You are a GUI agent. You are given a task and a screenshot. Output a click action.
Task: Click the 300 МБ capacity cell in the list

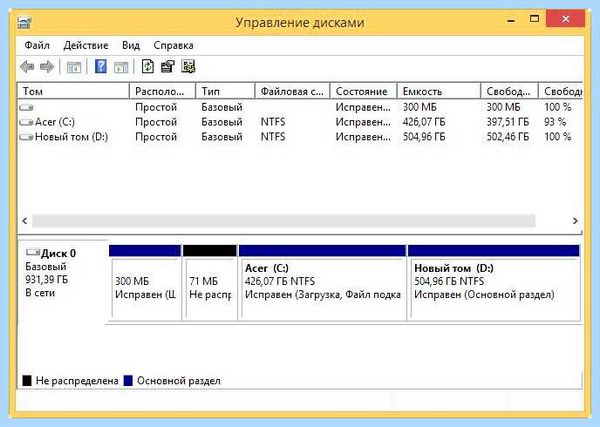coord(419,107)
